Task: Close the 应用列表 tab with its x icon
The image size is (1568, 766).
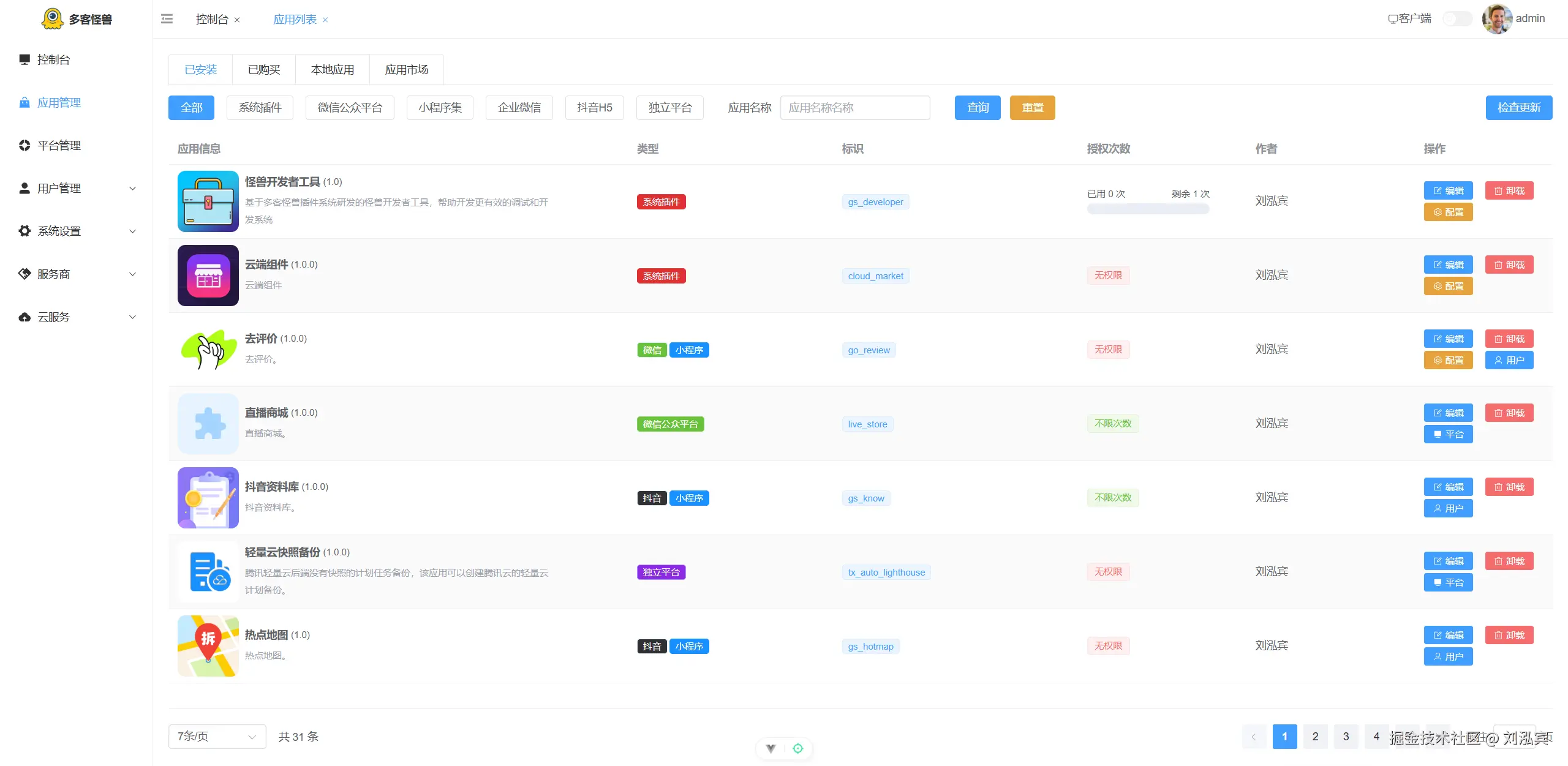Action: [325, 20]
